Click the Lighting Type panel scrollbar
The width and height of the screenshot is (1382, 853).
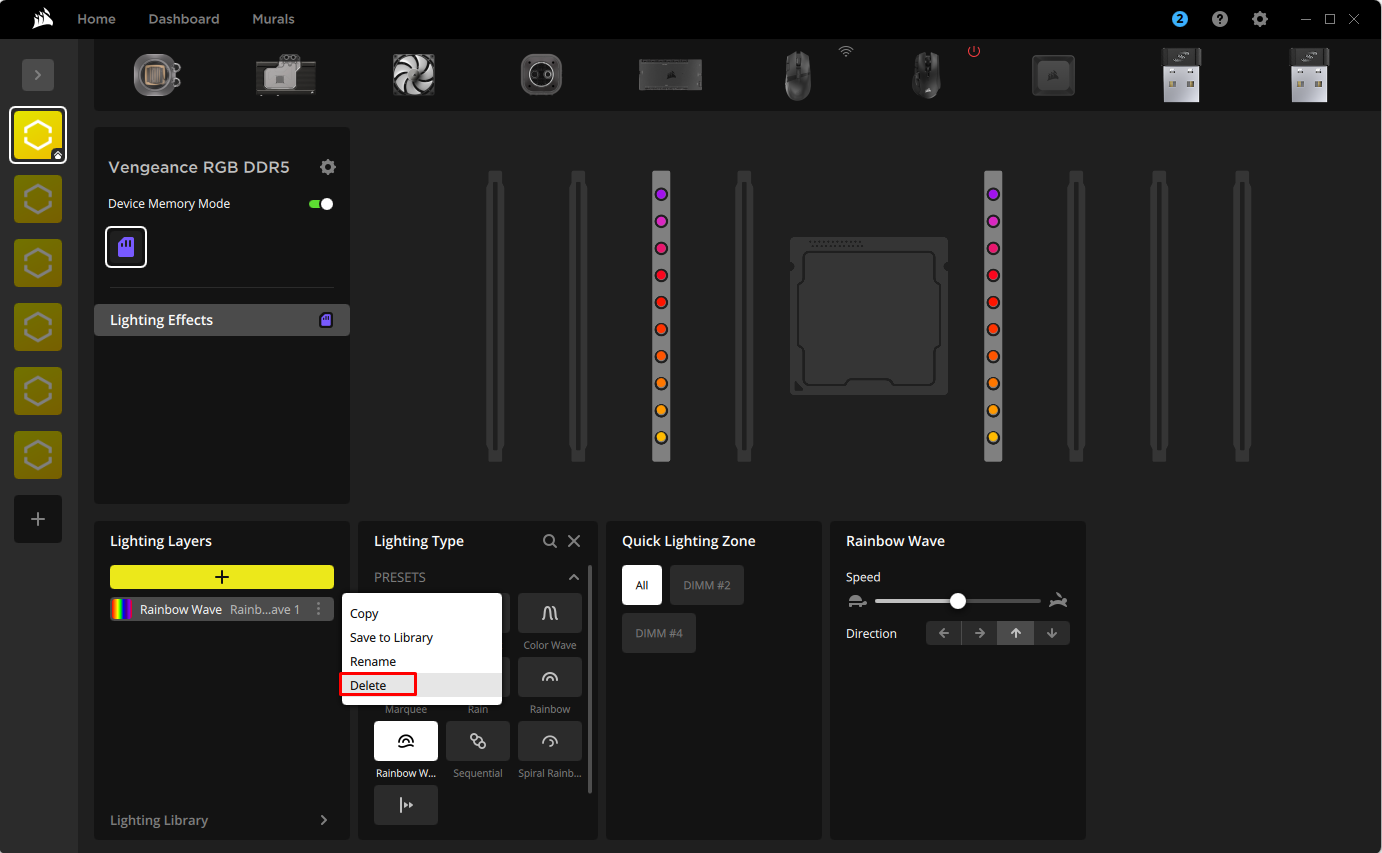point(590,680)
